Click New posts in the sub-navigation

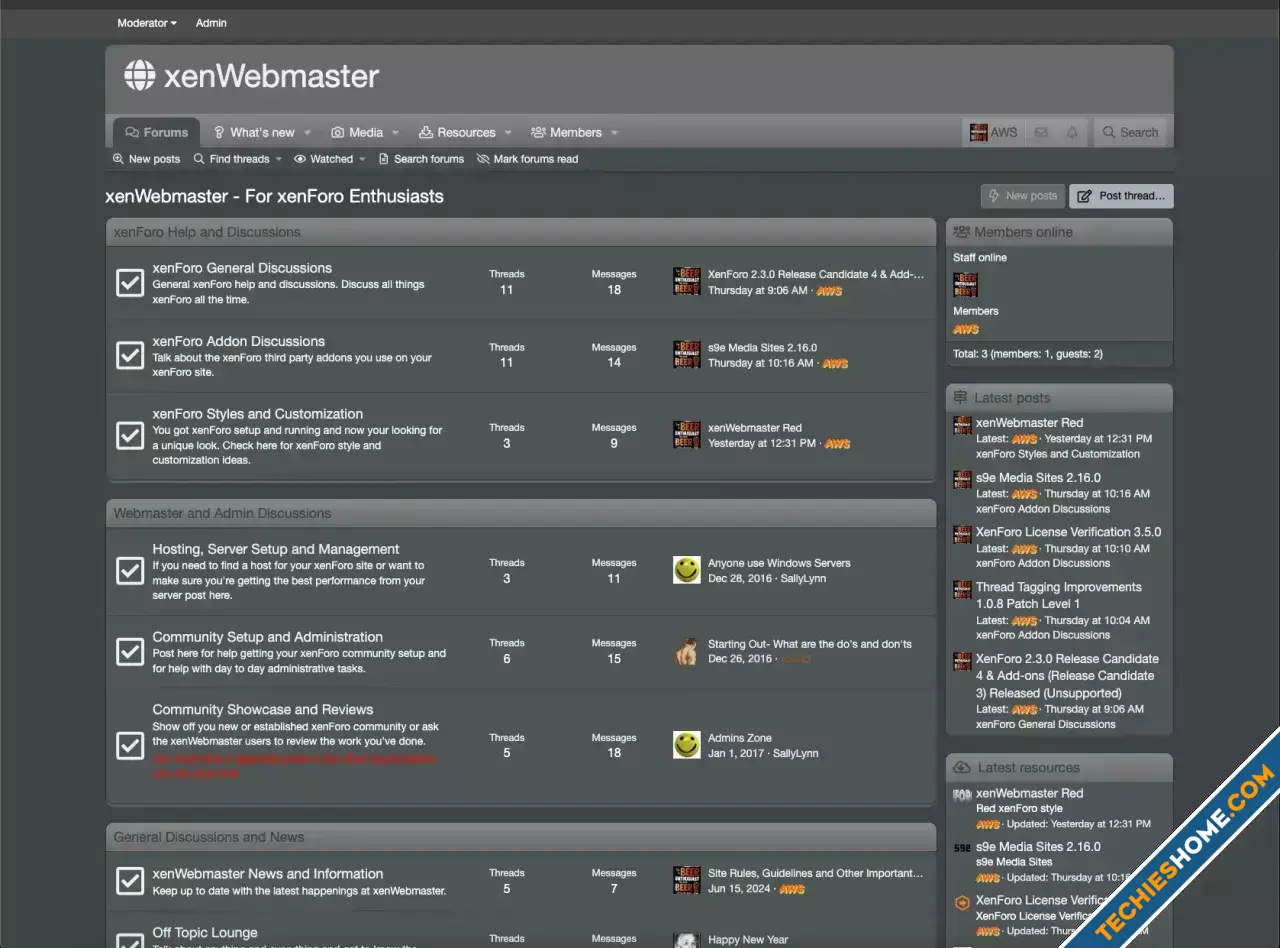click(x=147, y=159)
